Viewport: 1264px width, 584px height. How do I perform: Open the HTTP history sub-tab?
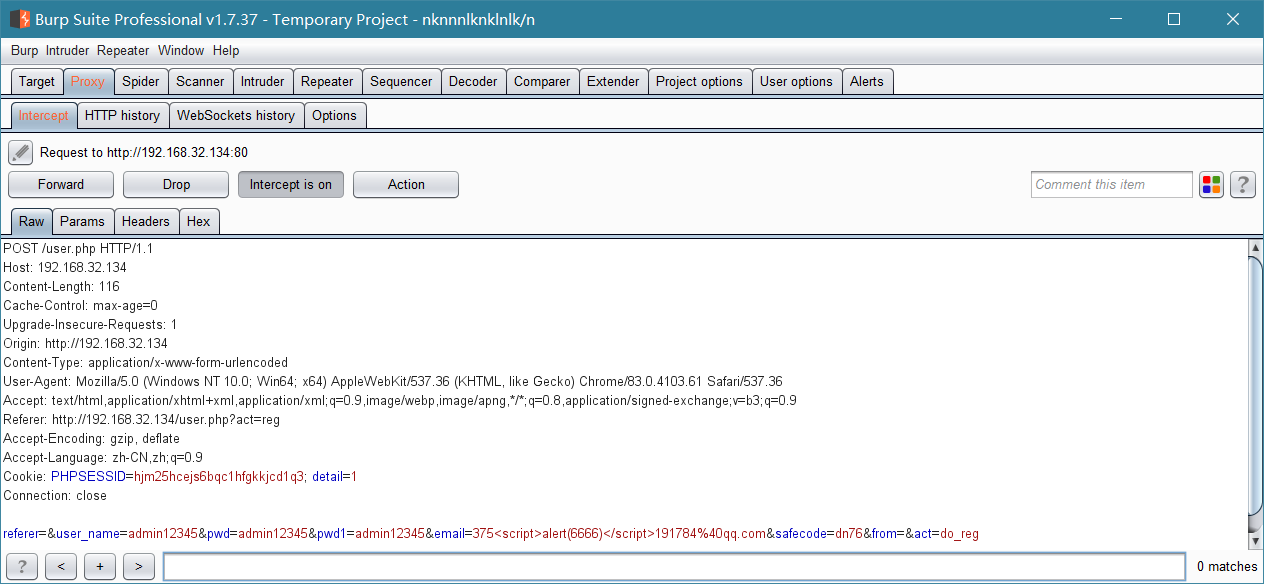(122, 115)
